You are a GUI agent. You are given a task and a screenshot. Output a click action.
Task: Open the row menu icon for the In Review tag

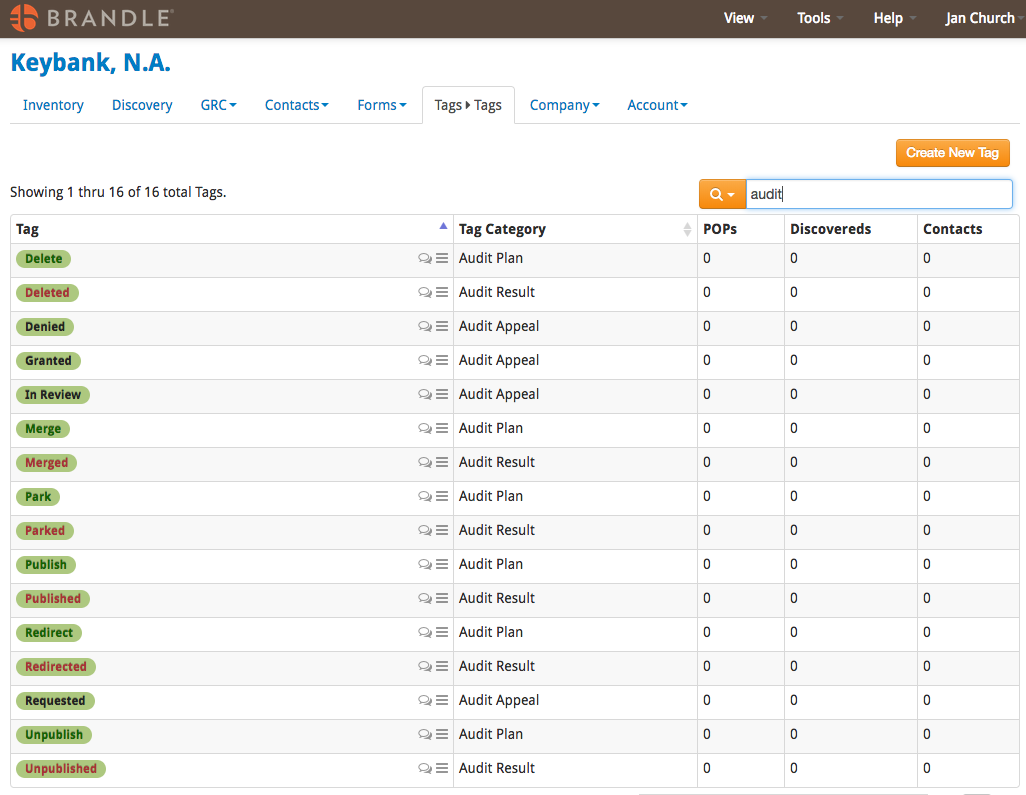[442, 394]
